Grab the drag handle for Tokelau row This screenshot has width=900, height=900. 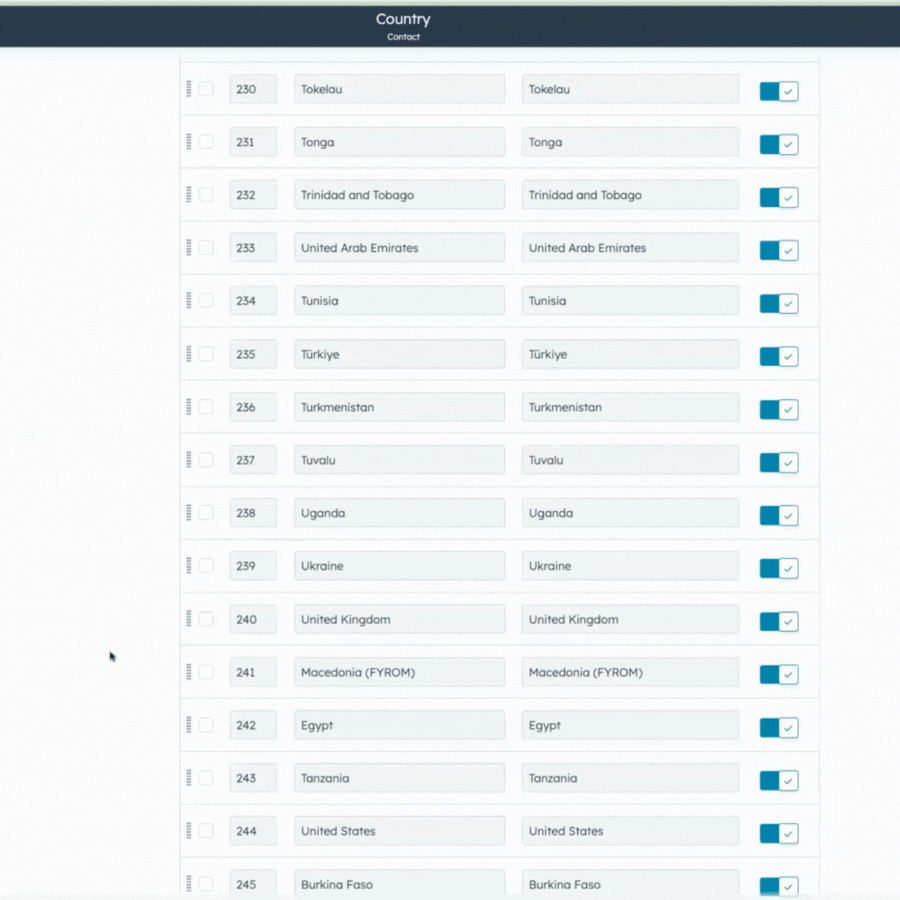tap(189, 89)
